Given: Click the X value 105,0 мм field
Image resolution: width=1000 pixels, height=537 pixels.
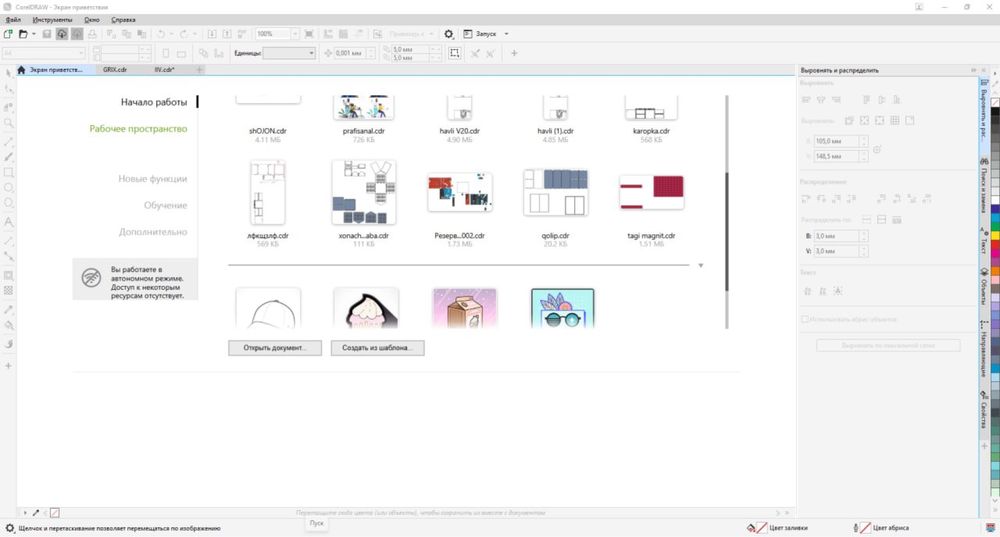Looking at the screenshot, I should click(x=836, y=141).
